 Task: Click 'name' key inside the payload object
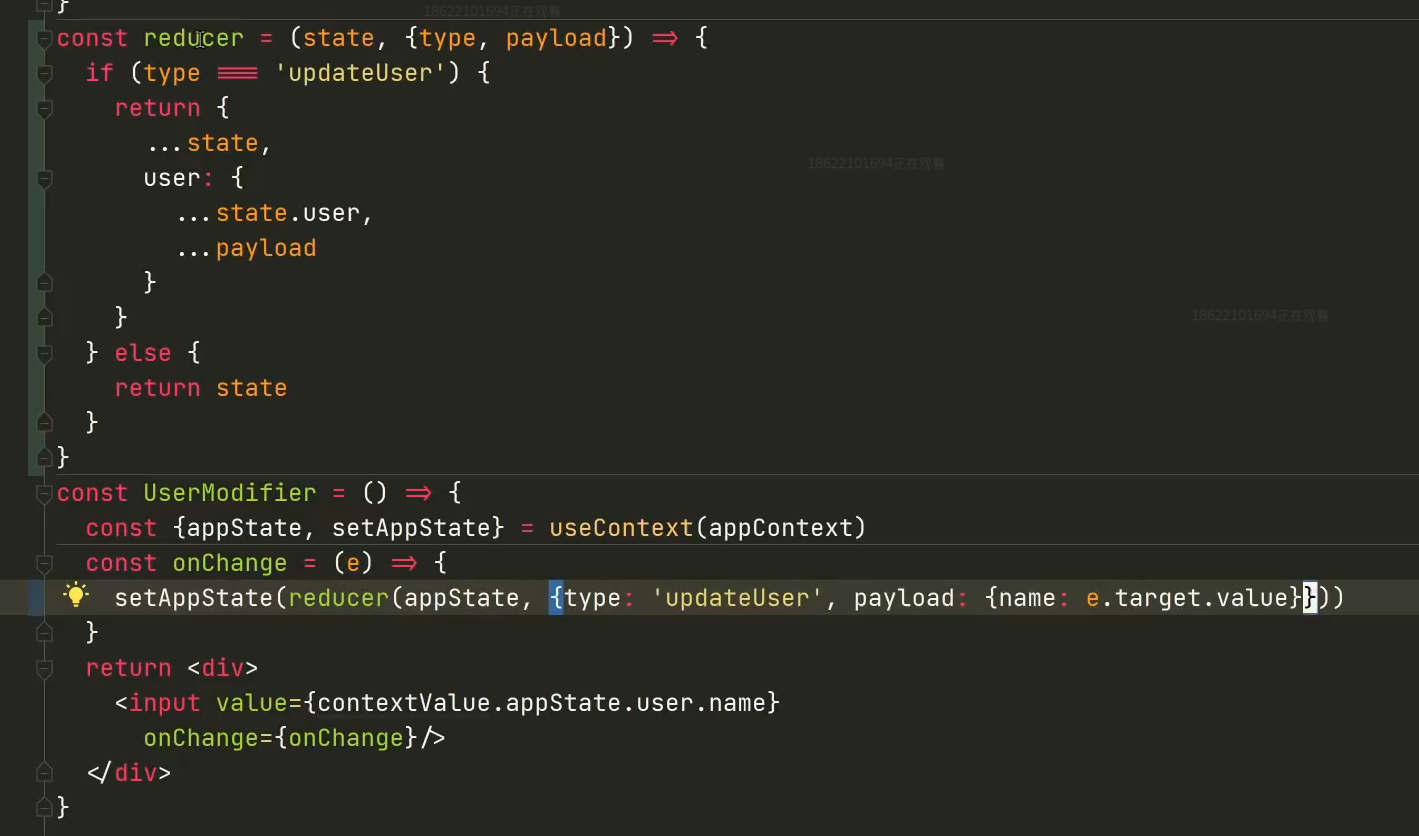[1028, 598]
